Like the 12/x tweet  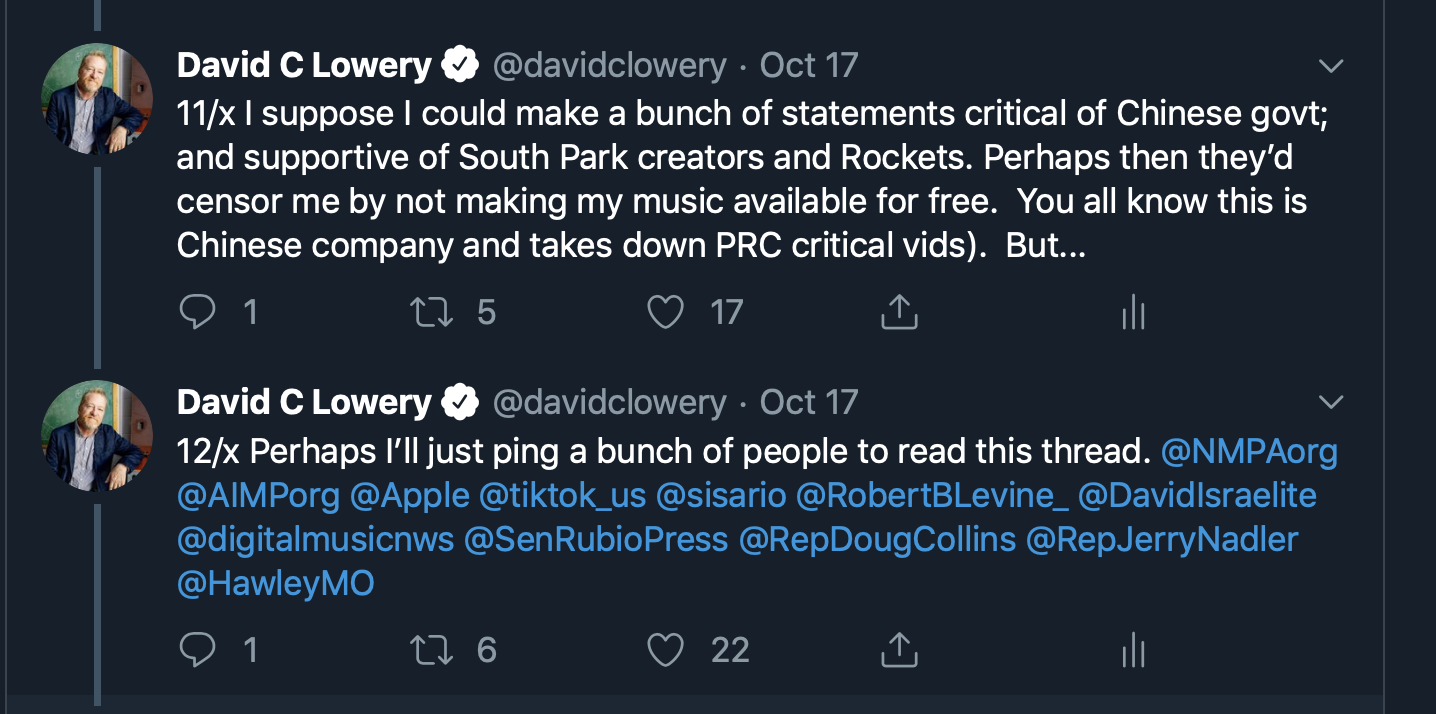click(665, 651)
